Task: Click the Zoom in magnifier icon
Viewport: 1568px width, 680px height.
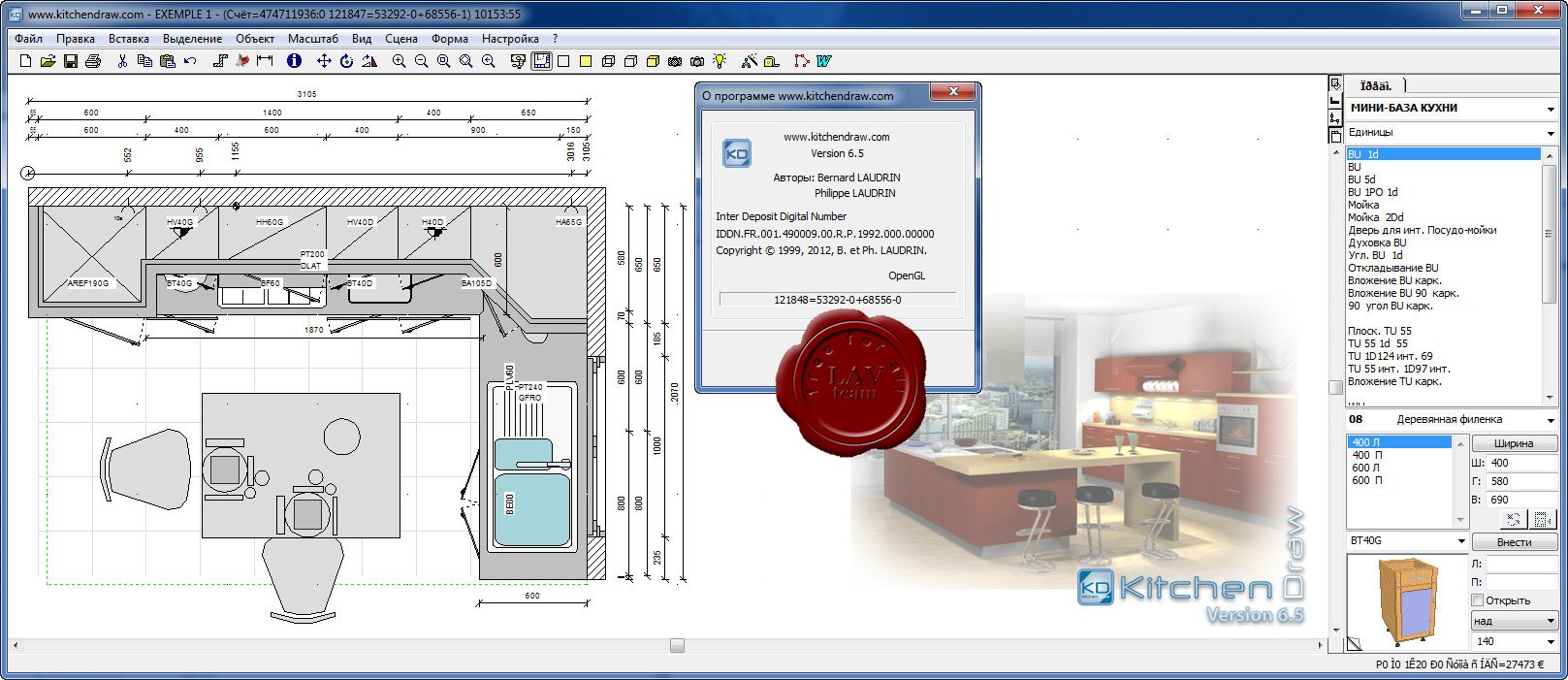Action: pyautogui.click(x=399, y=61)
